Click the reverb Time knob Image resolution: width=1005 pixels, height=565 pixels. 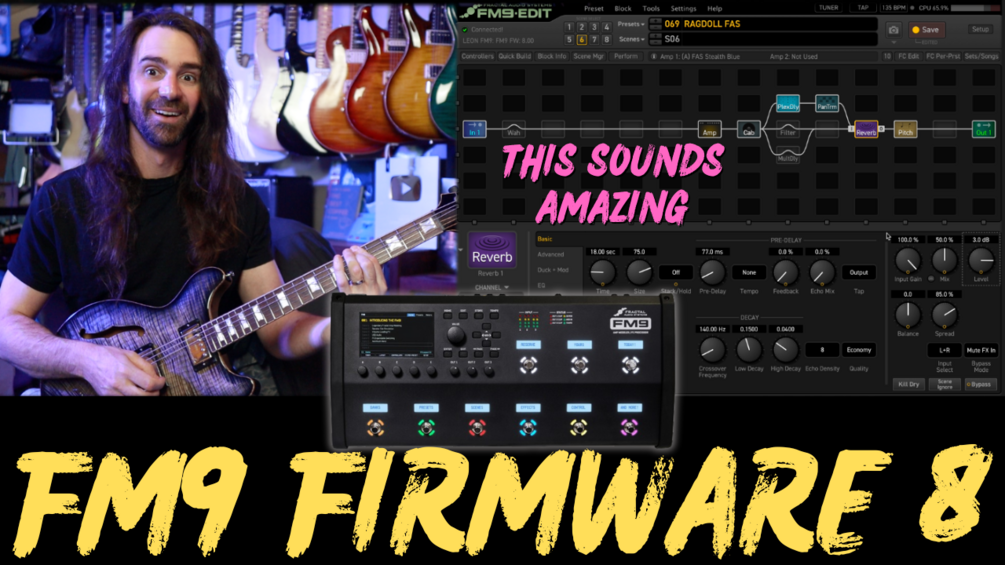602,272
